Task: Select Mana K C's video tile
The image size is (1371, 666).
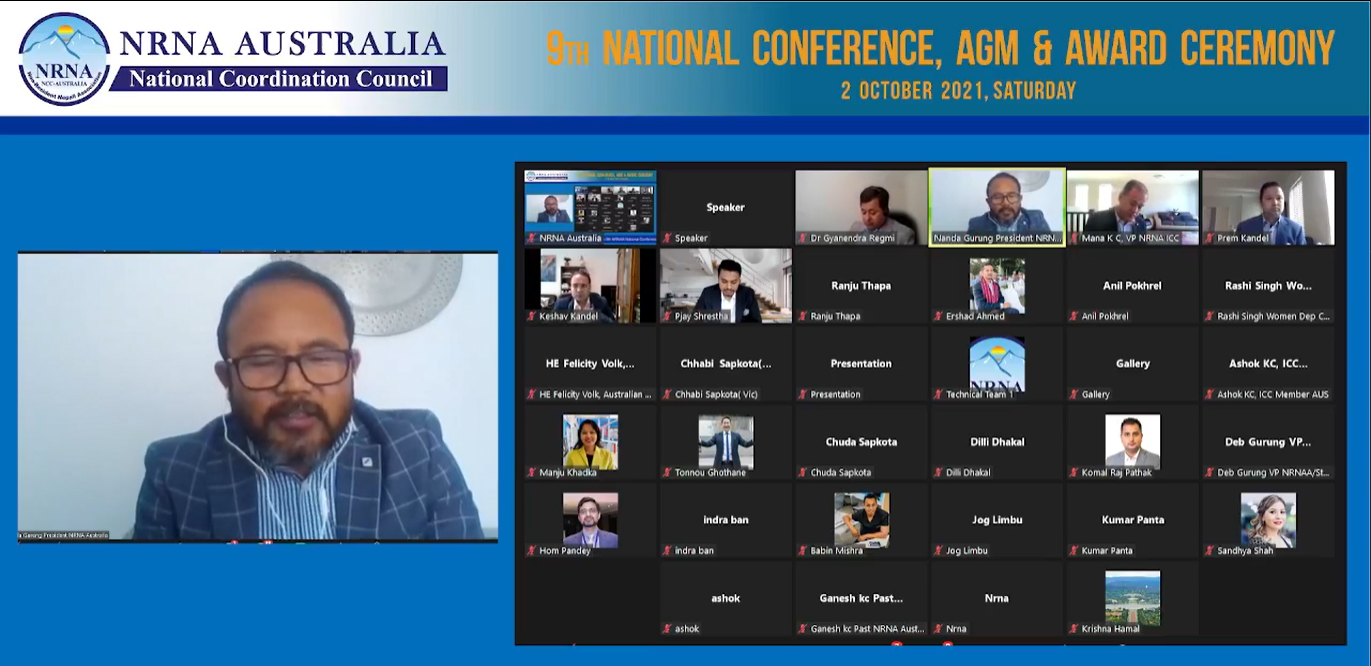Action: 1132,206
